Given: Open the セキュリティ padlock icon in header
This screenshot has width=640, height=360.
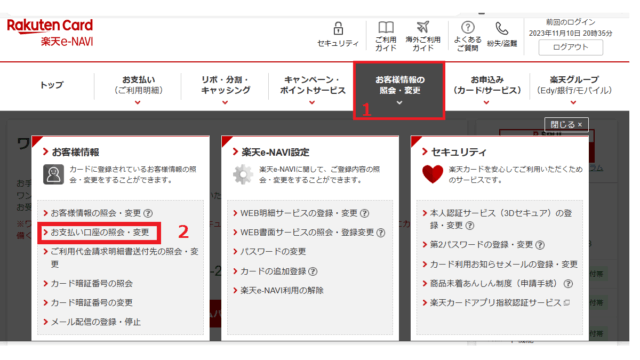Looking at the screenshot, I should coord(338,29).
